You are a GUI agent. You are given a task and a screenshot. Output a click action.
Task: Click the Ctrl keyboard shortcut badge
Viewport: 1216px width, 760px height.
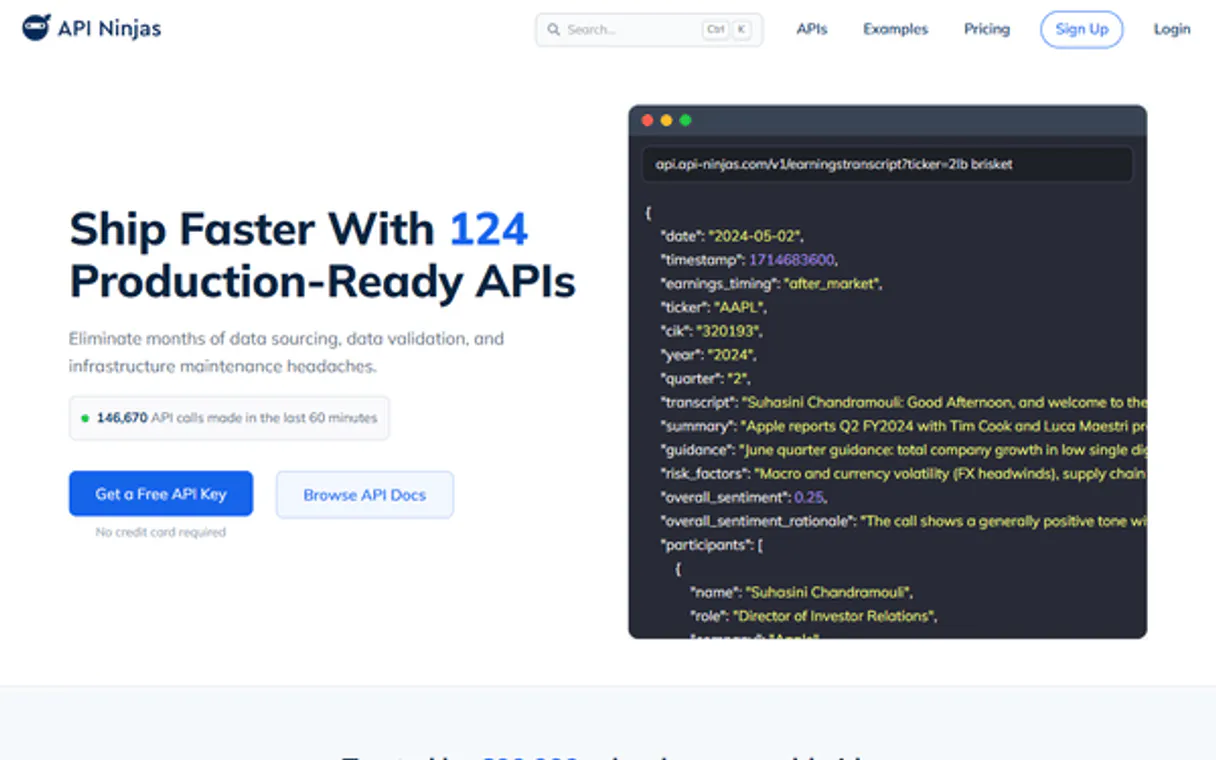(715, 29)
